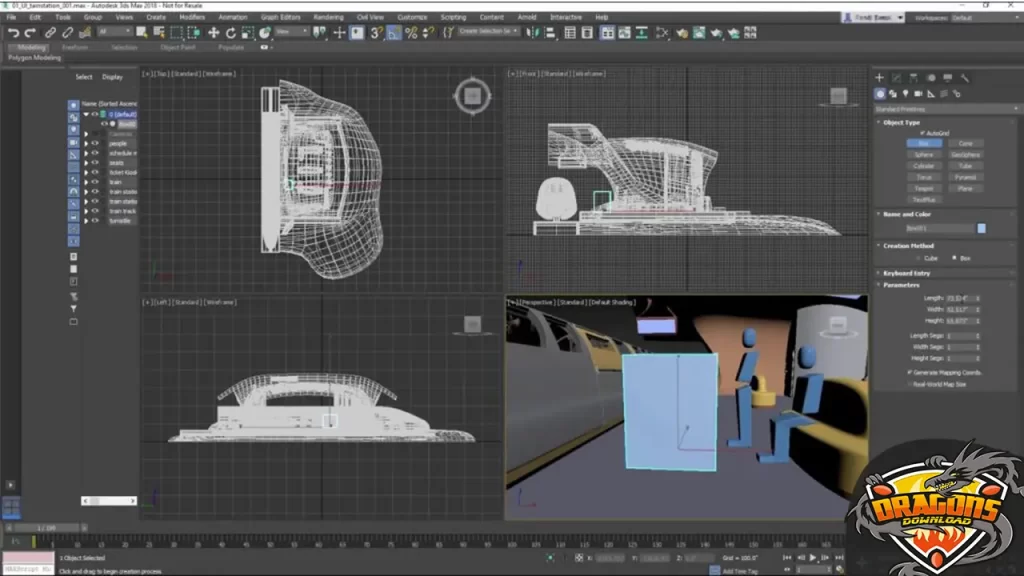Click the Sphere primitive button

(924, 155)
